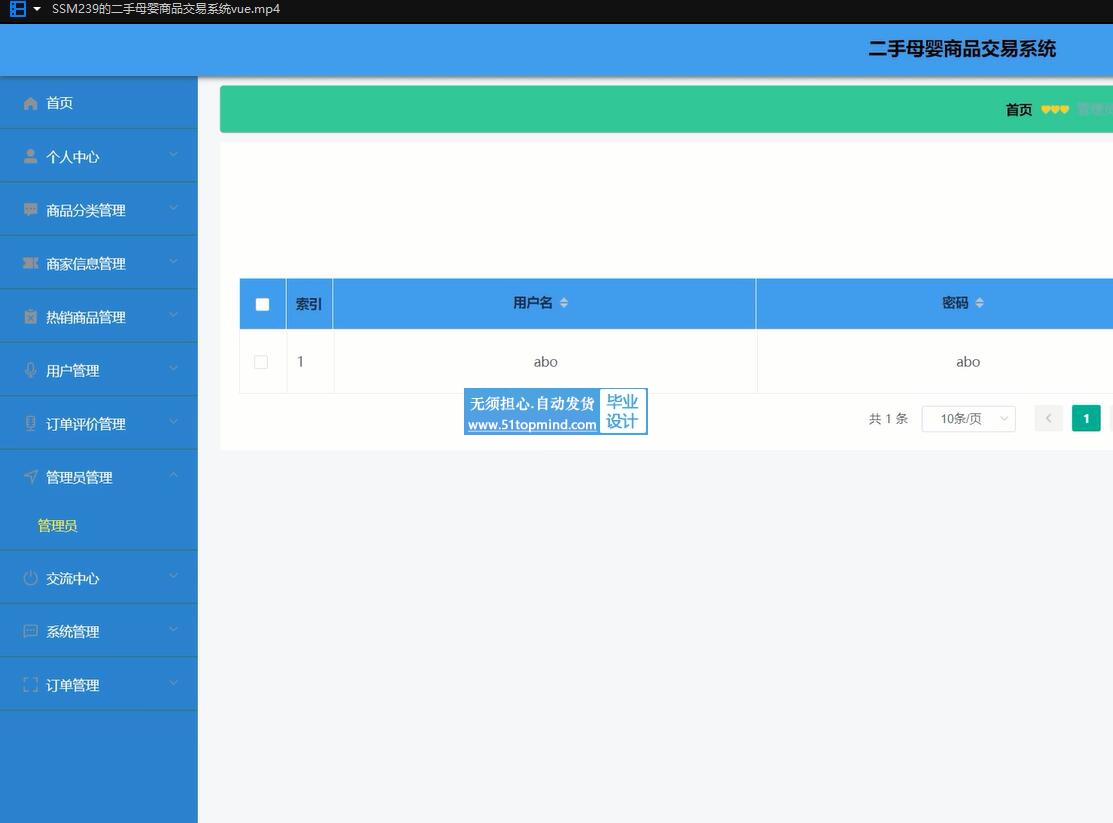Viewport: 1113px width, 823px height.
Task: Go to page 1 in pagination
Action: [x=1086, y=418]
